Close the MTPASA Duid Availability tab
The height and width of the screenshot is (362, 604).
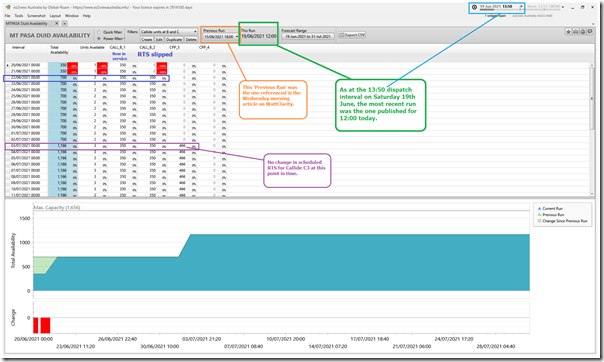pyautogui.click(x=57, y=23)
